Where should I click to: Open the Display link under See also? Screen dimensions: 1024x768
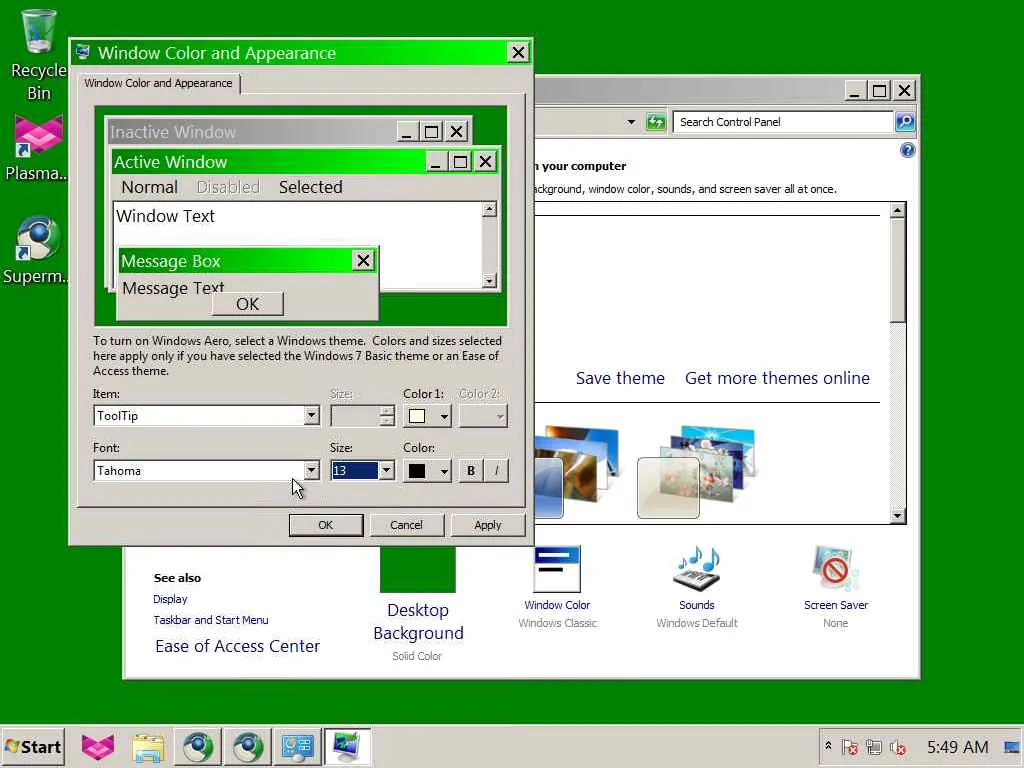170,599
